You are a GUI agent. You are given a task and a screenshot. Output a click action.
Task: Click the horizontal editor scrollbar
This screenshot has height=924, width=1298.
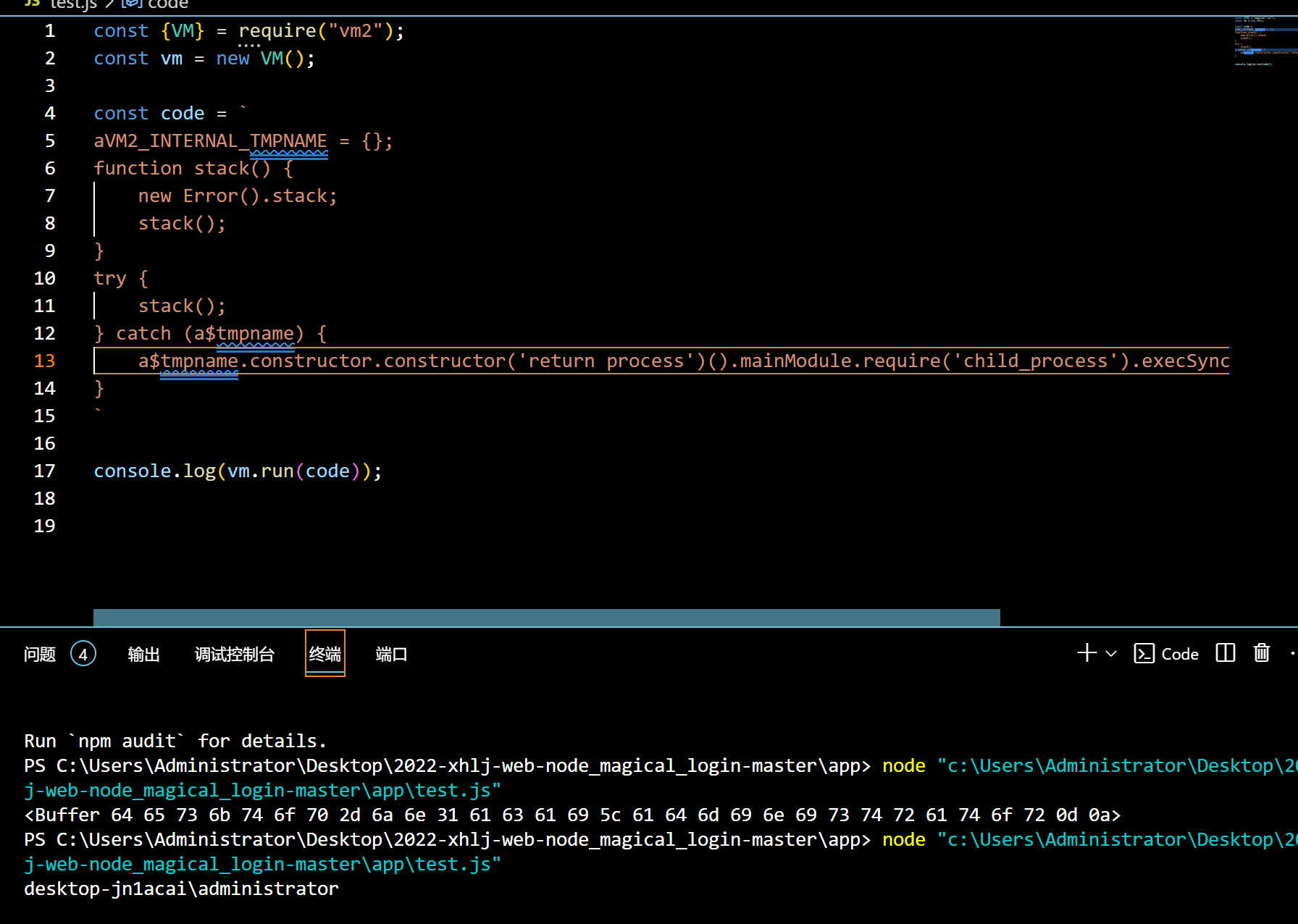(547, 618)
